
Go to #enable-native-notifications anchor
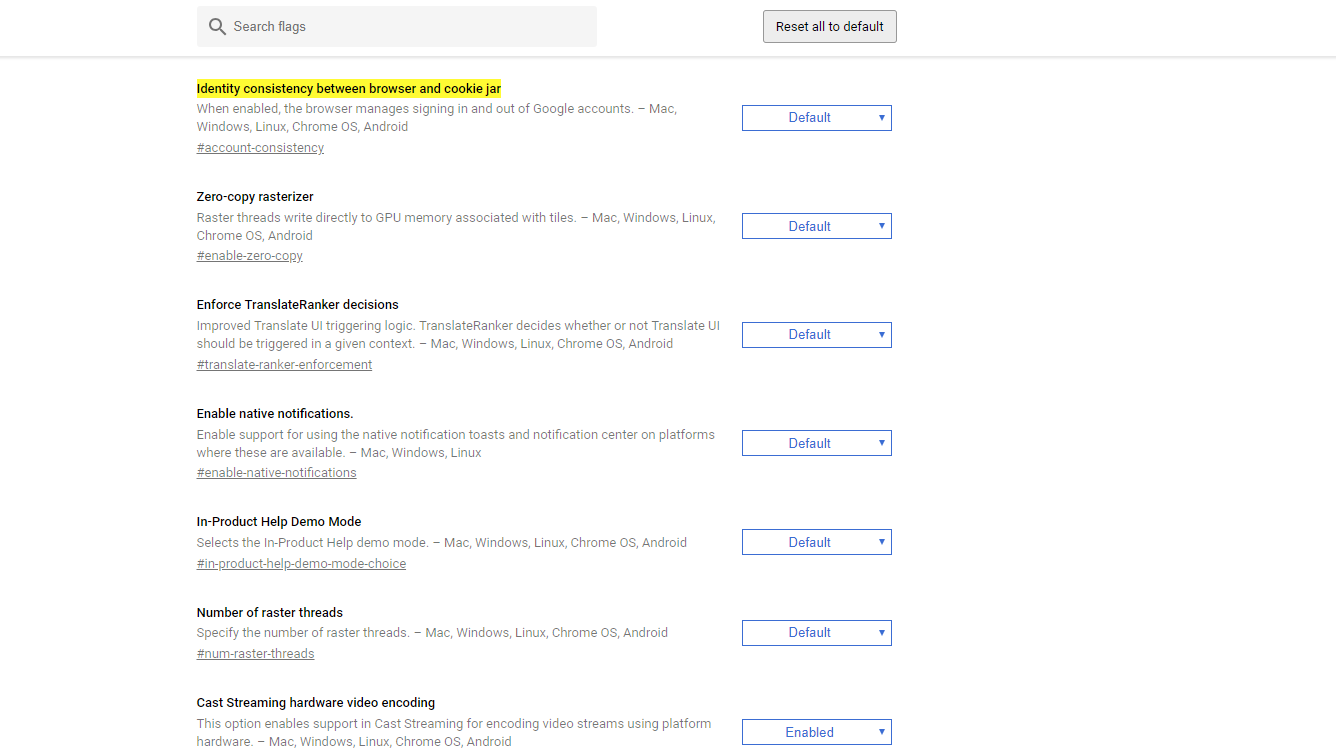pyautogui.click(x=276, y=473)
